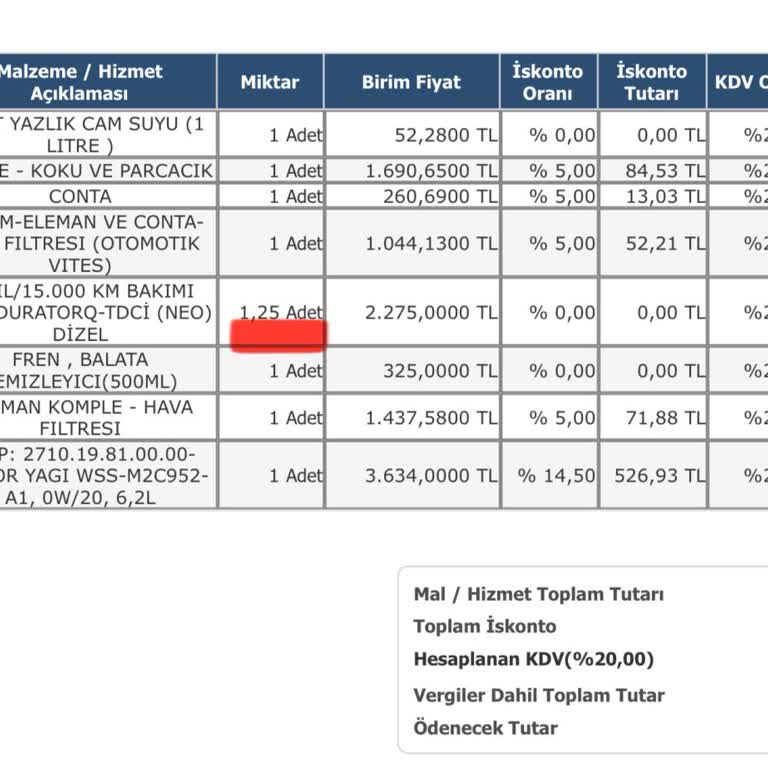The height and width of the screenshot is (768, 768).
Task: Select the Vergiler Dahil Toplam Tutar label
Action: (538, 695)
